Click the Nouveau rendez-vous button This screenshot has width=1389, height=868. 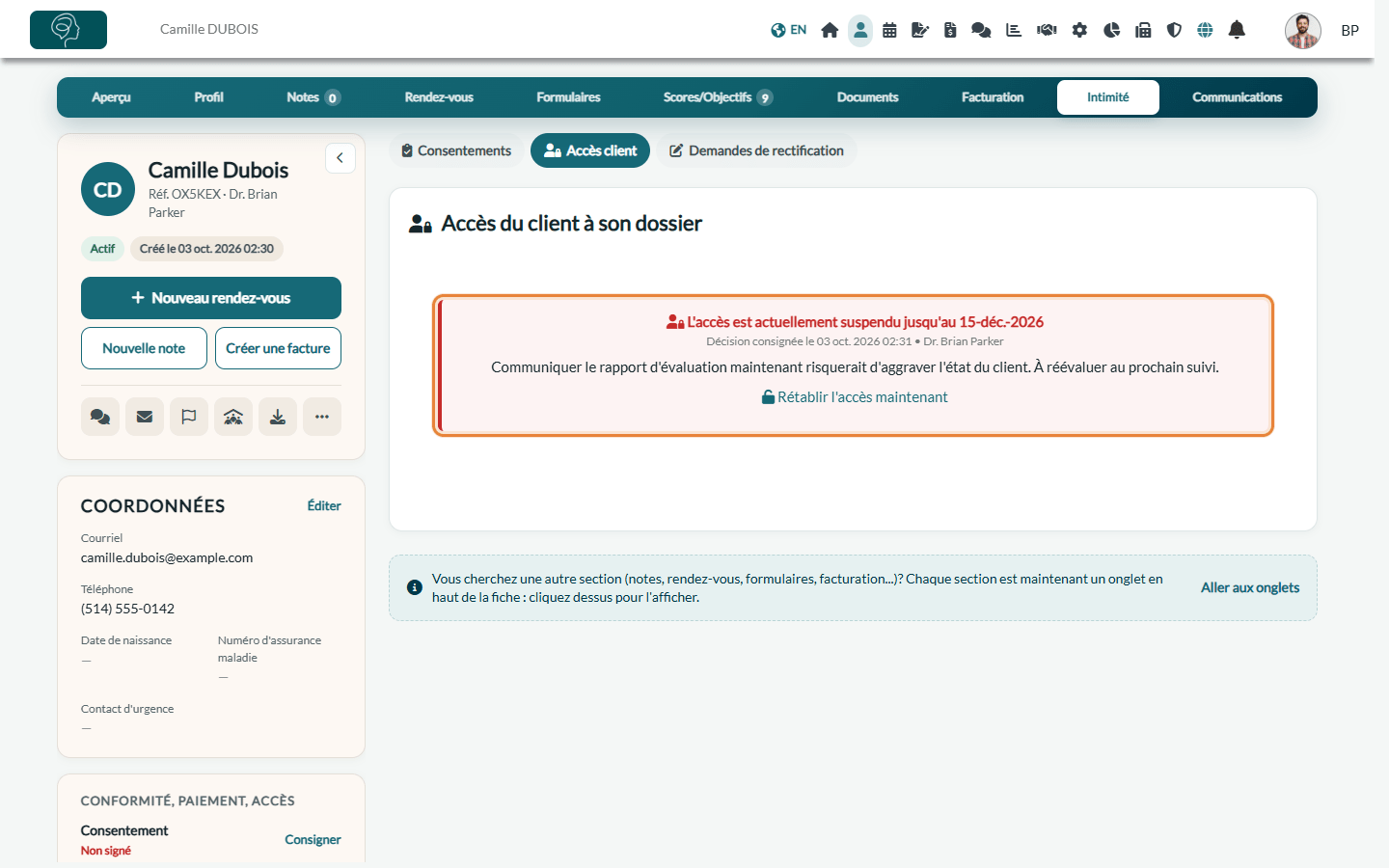(211, 298)
